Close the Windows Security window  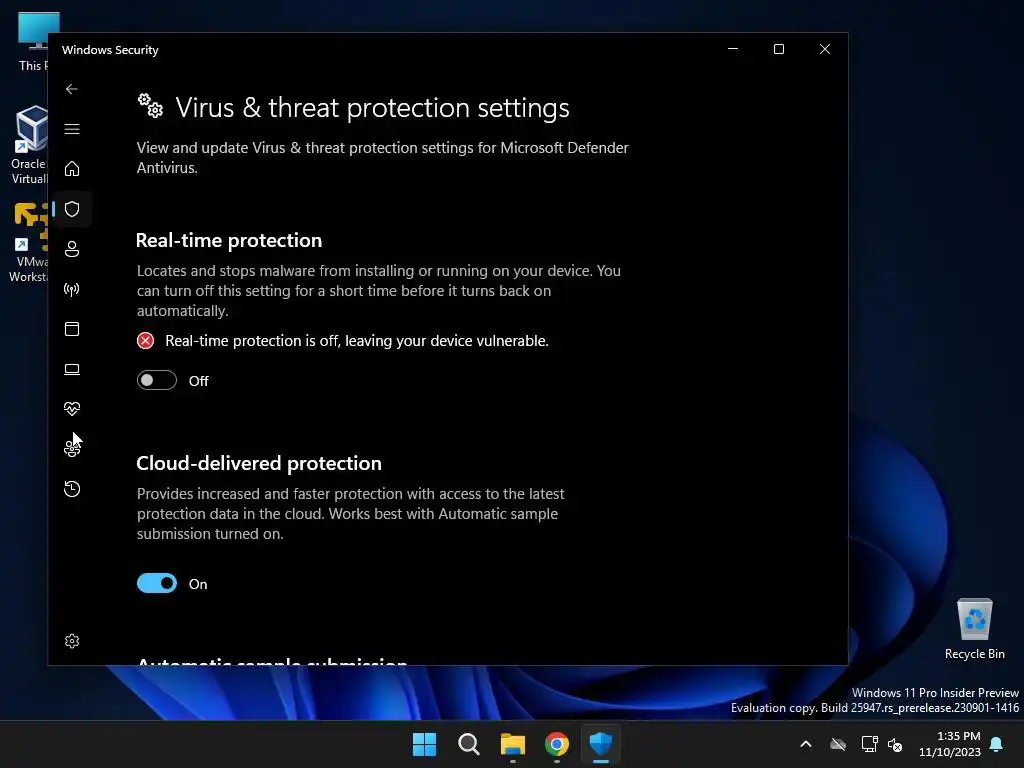825,49
